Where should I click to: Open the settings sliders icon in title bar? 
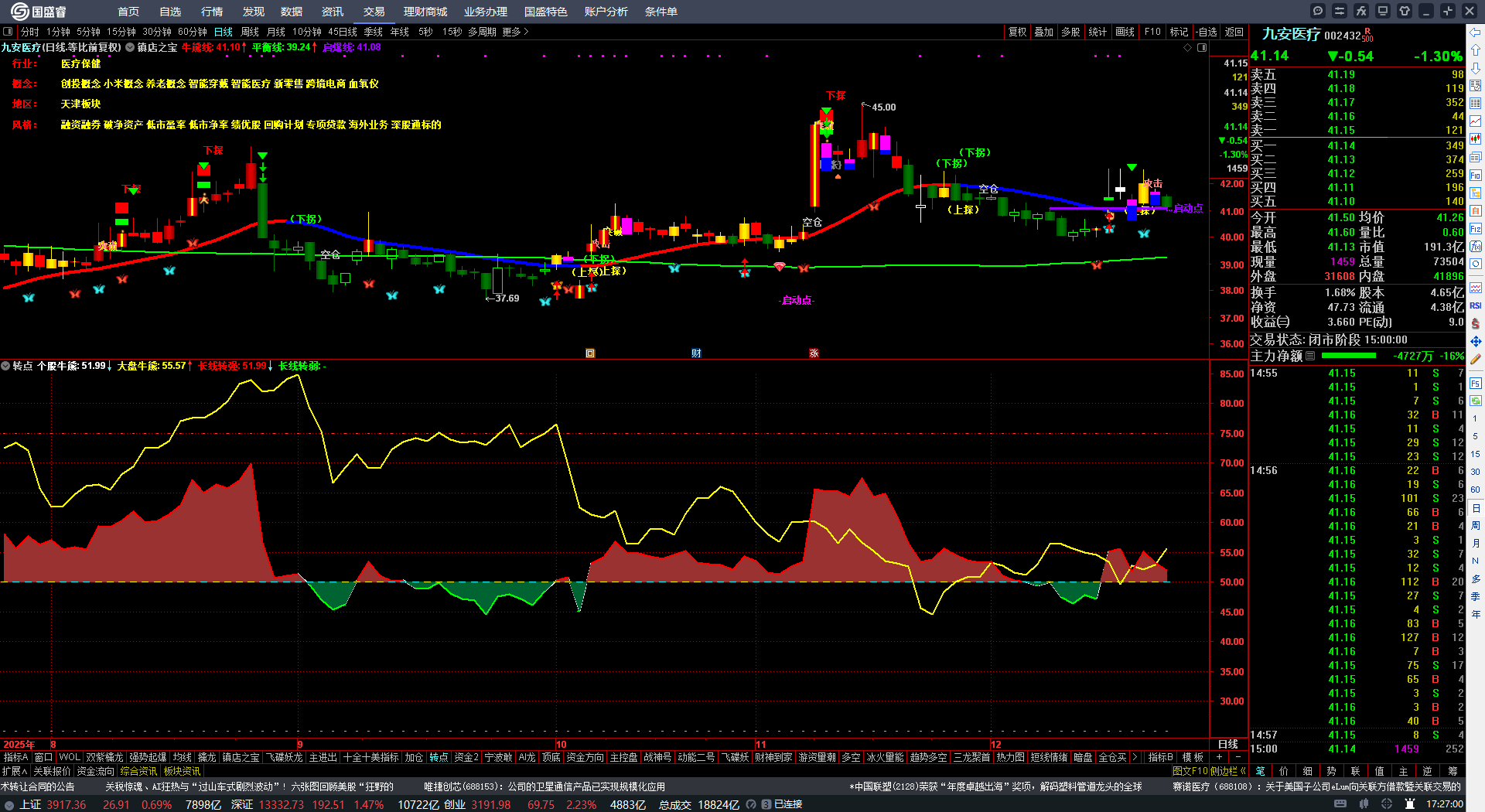pos(1340,11)
